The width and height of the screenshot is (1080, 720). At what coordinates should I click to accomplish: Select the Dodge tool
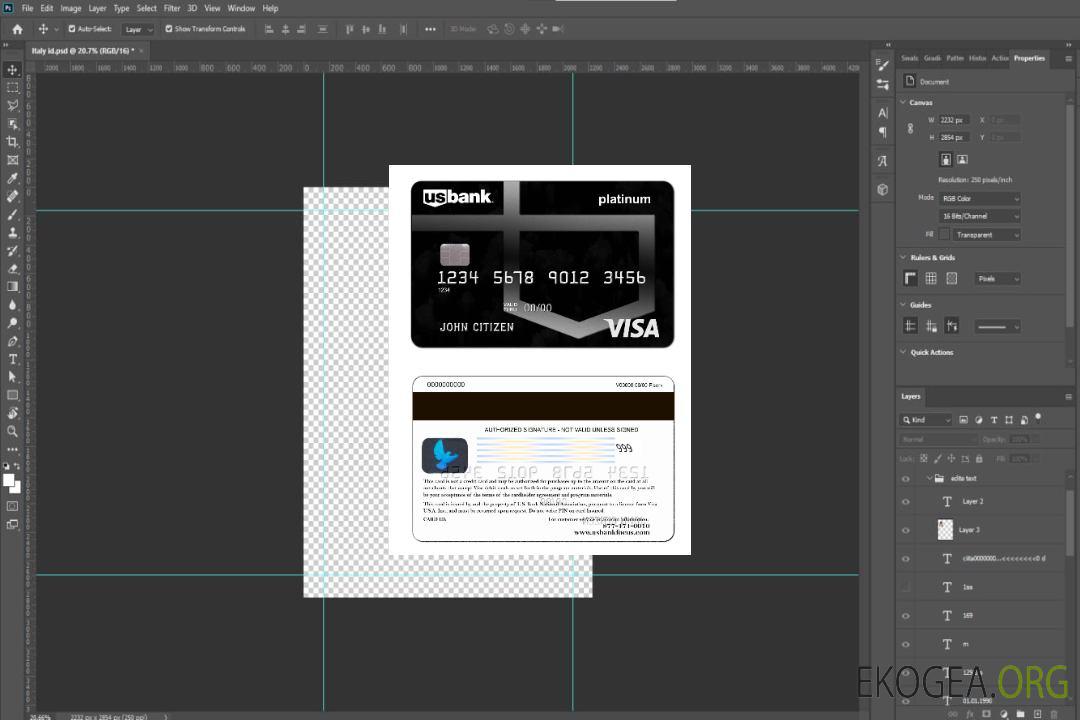pos(12,322)
